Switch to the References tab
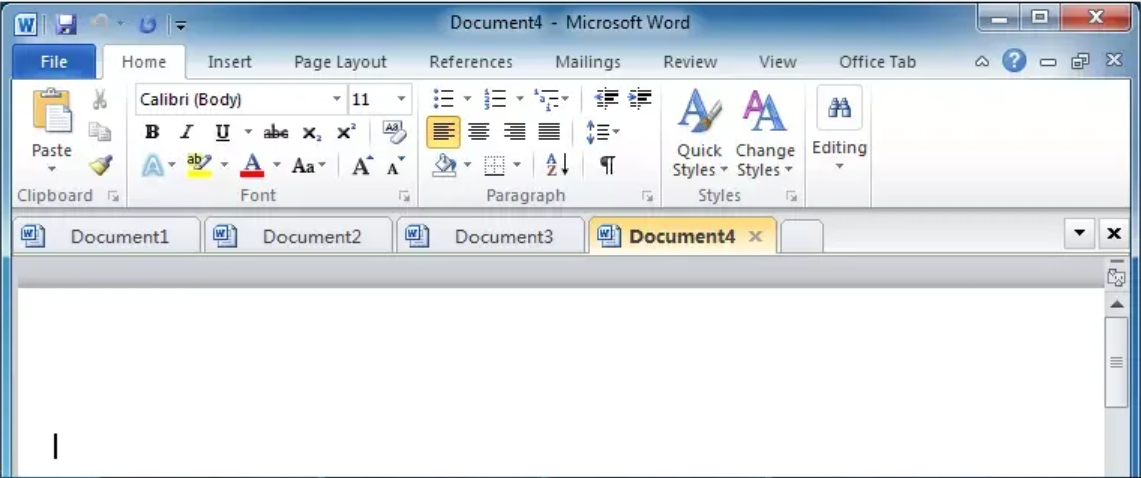Image resolution: width=1141 pixels, height=478 pixels. coord(471,63)
